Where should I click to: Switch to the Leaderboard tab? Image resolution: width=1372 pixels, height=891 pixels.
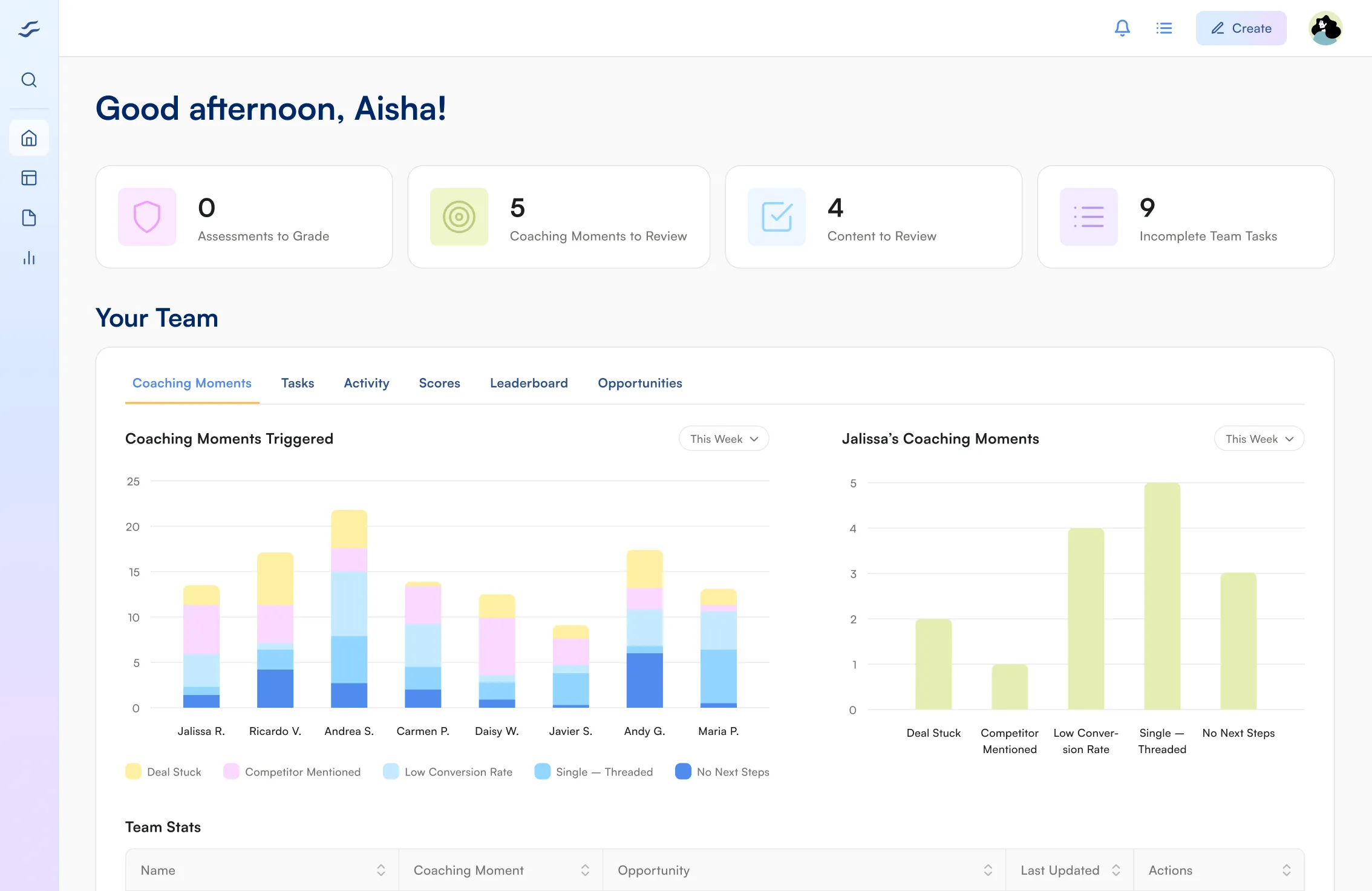(528, 383)
